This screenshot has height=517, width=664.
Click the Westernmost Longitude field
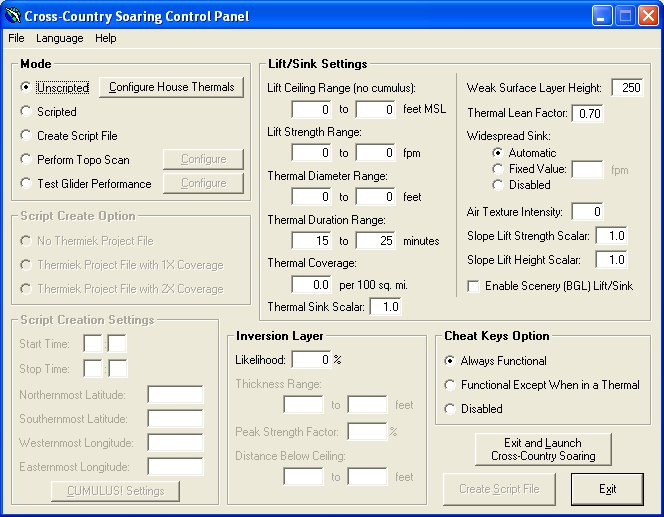click(x=175, y=442)
